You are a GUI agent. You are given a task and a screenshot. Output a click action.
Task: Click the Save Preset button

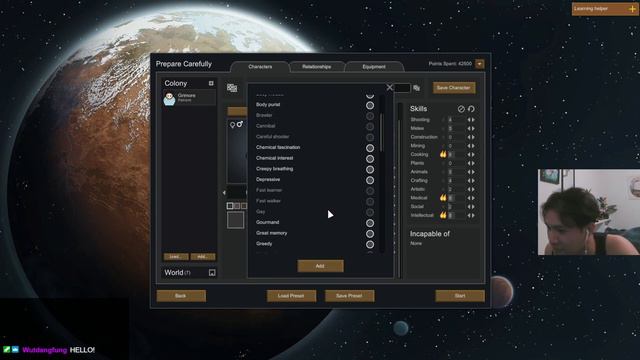point(349,296)
